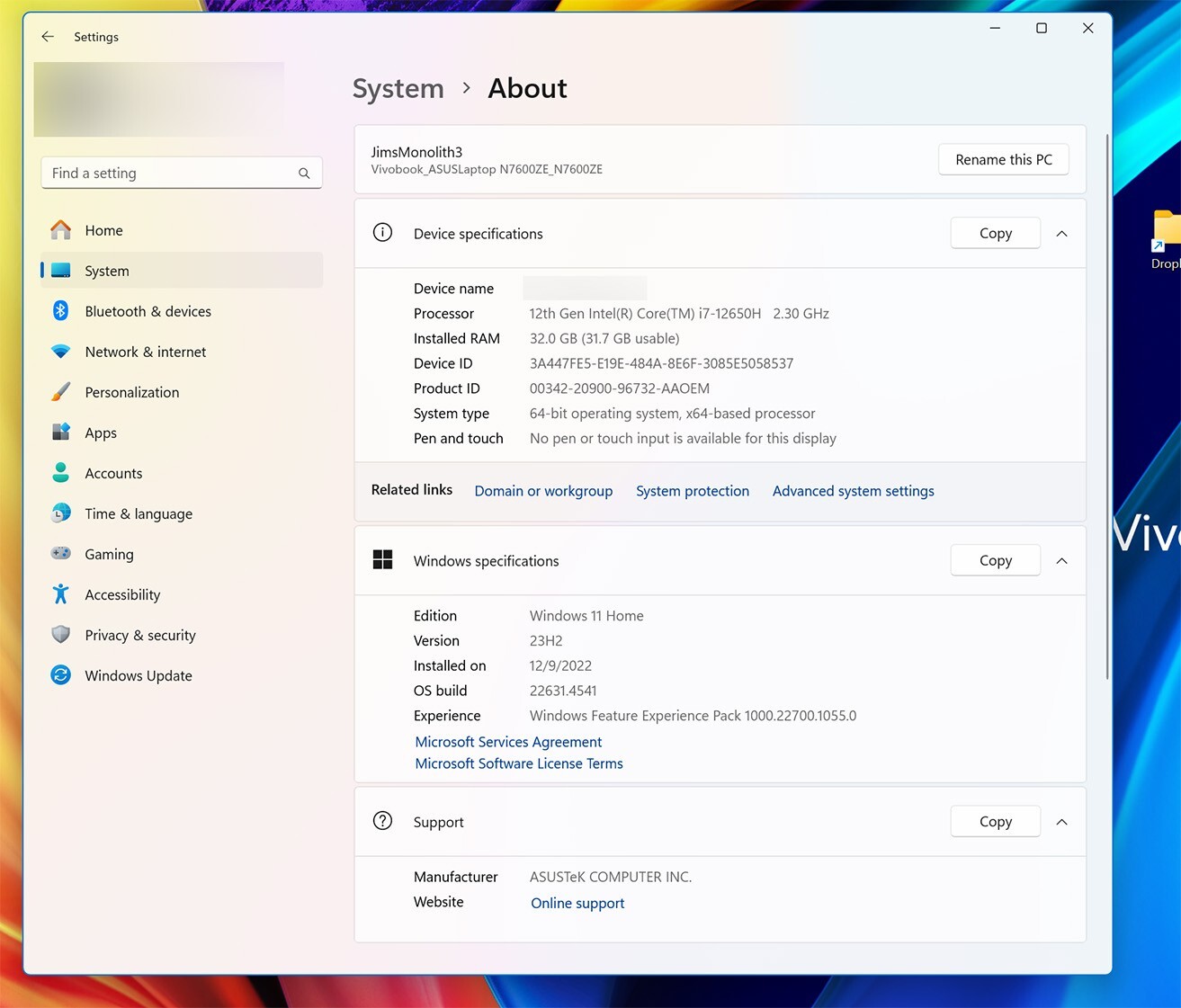This screenshot has height=1008, width=1181.
Task: Click the Windows logo in Windows specifications
Action: tap(382, 560)
